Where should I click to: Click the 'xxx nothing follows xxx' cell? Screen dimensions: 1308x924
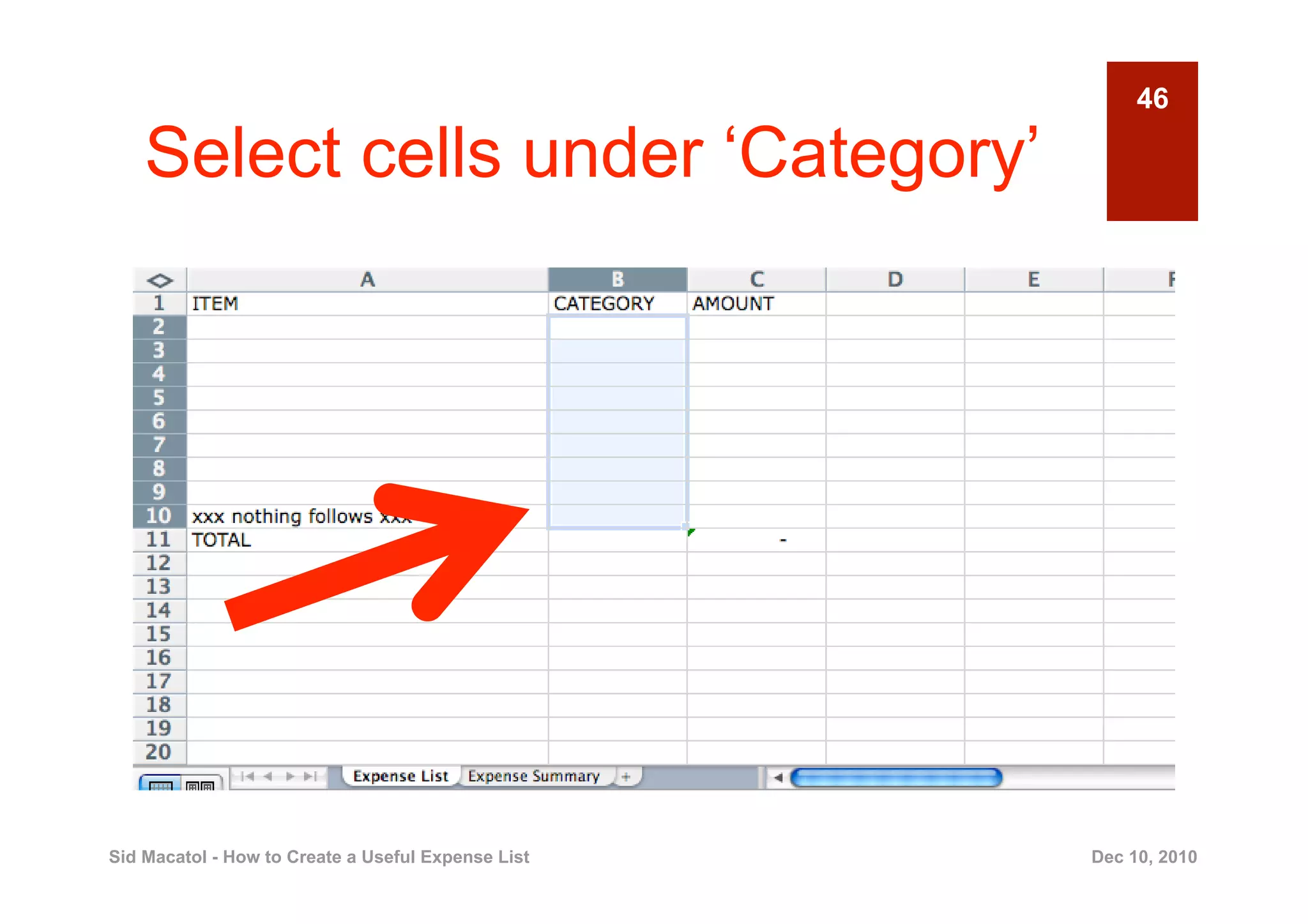(367, 517)
